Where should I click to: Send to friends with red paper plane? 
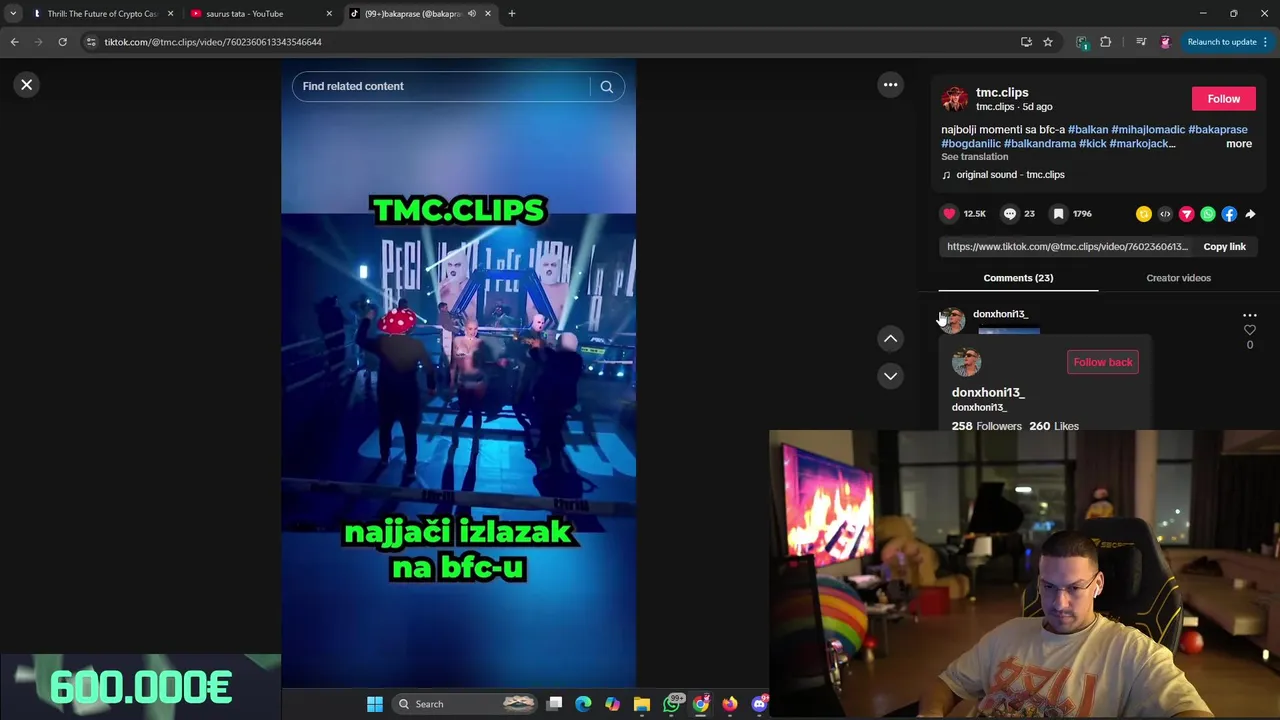[1186, 214]
